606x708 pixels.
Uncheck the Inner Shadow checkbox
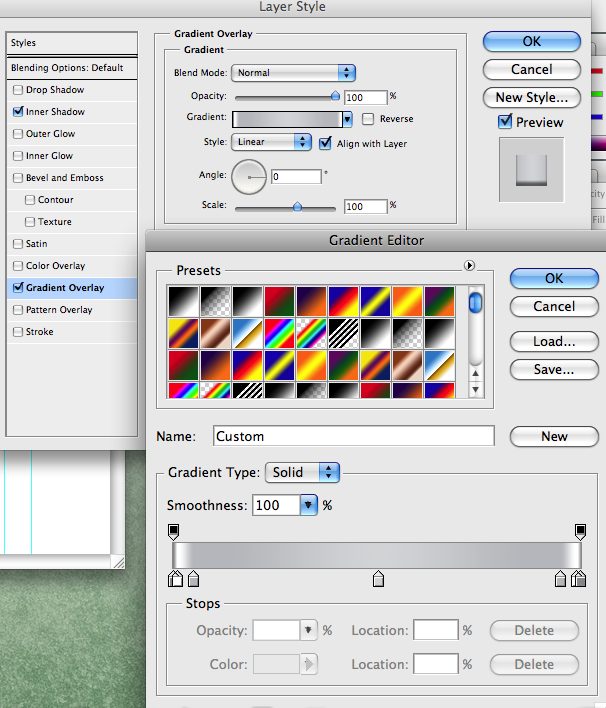coord(18,112)
